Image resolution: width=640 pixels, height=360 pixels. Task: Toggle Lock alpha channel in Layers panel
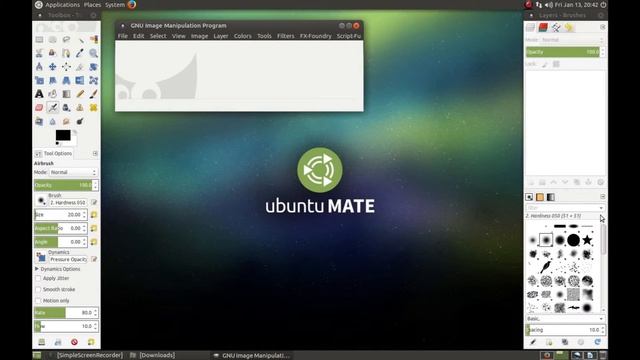click(556, 64)
